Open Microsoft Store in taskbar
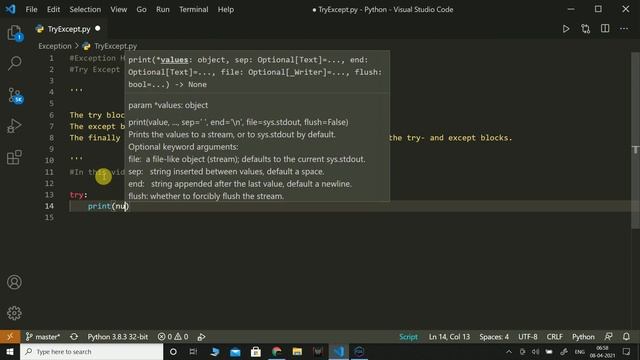Viewport: 640px width, 360px height. pos(256,351)
